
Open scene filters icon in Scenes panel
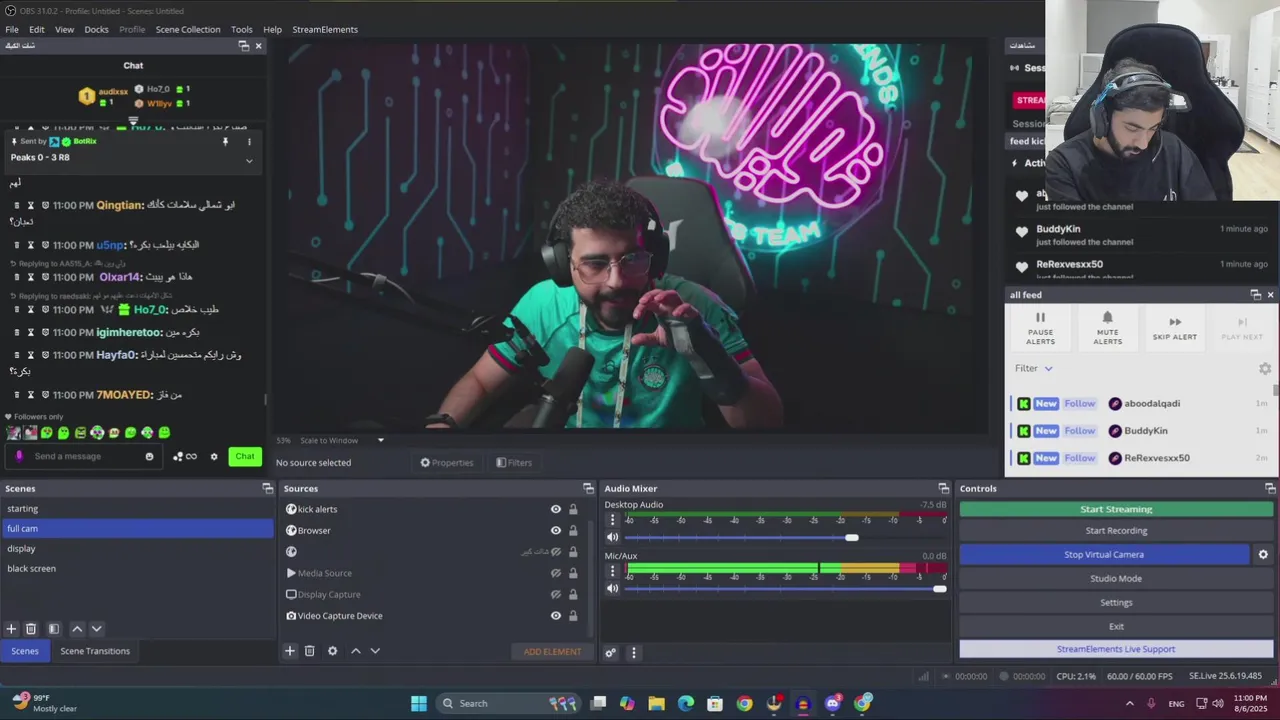point(54,629)
